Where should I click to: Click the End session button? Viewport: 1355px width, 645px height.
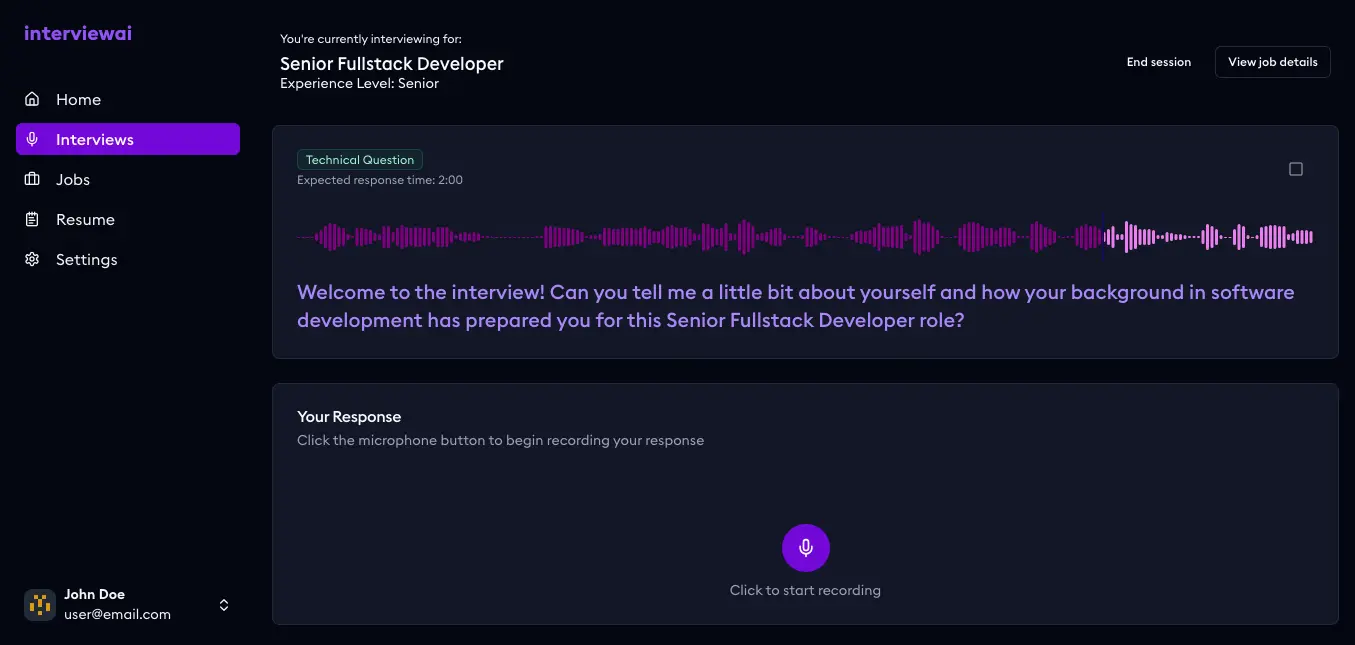pyautogui.click(x=1158, y=61)
